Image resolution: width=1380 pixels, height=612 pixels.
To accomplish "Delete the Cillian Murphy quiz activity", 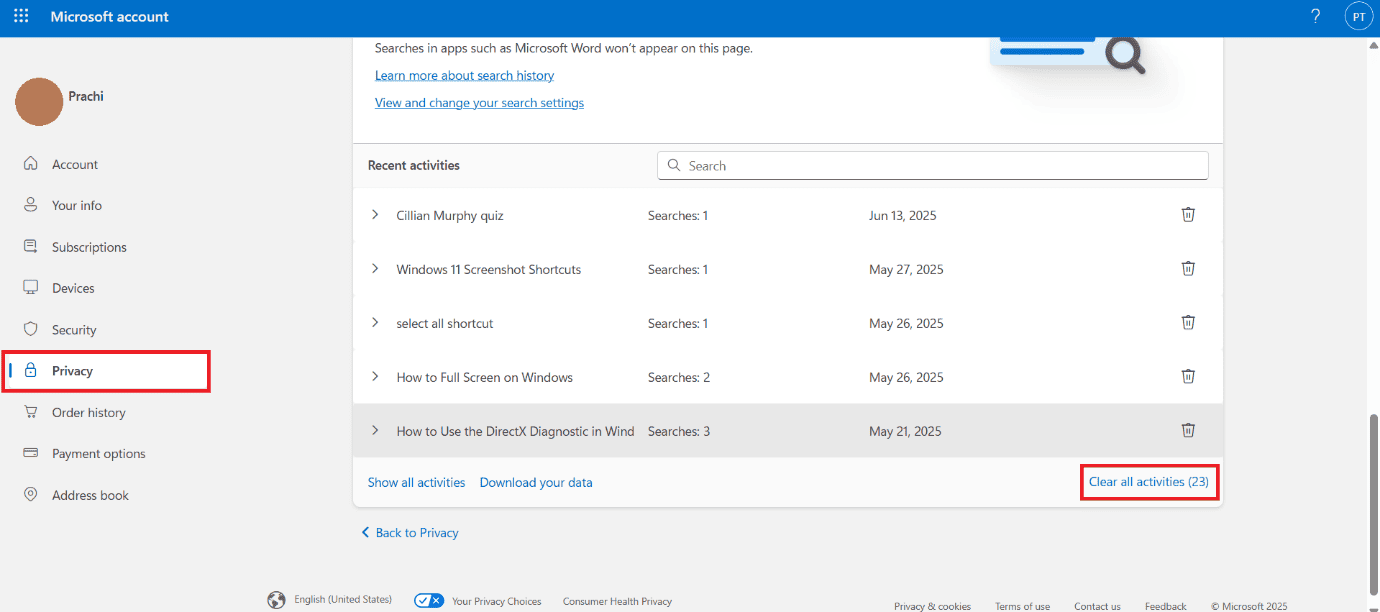I will (1188, 215).
